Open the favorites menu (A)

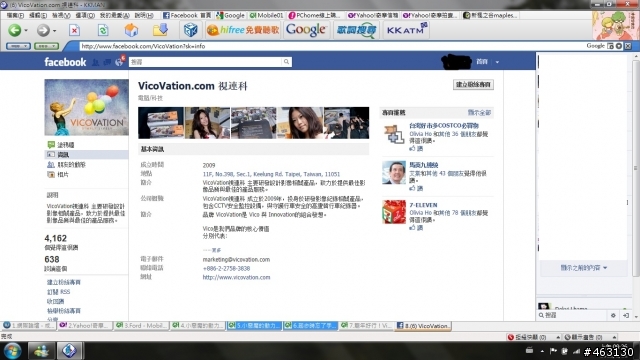115,15
